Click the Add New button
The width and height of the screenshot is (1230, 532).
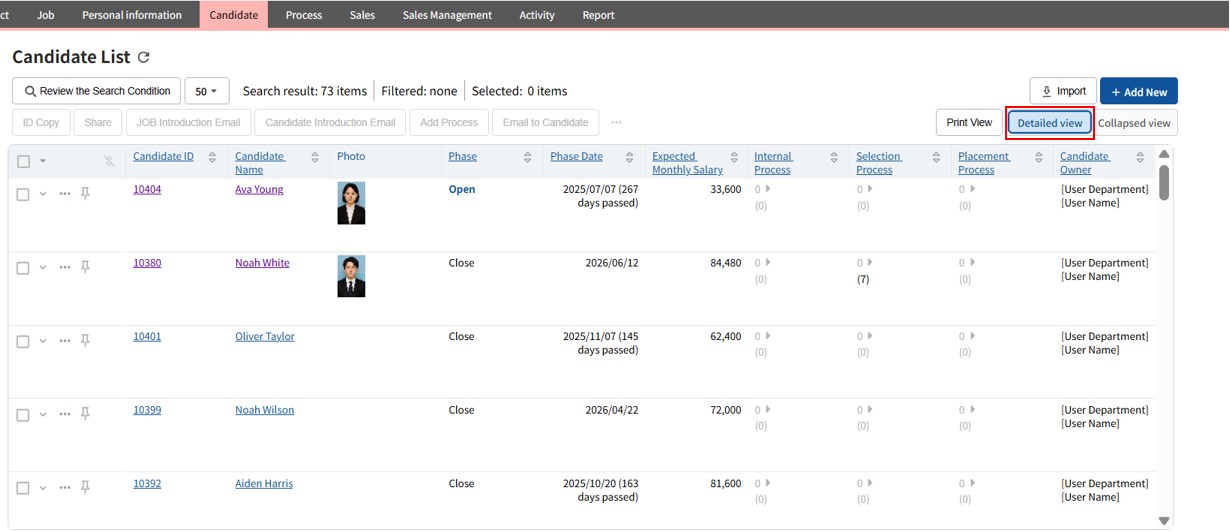pyautogui.click(x=1138, y=91)
